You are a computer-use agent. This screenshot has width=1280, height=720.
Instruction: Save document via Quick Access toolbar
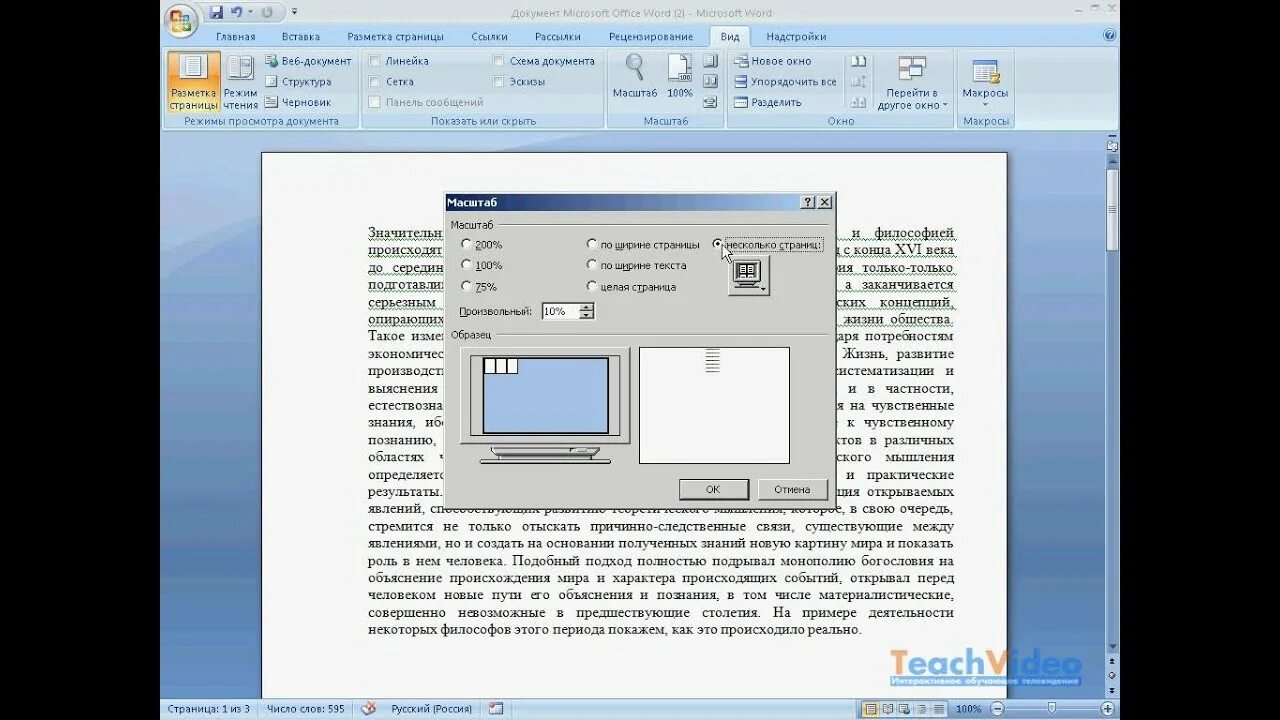coord(216,12)
